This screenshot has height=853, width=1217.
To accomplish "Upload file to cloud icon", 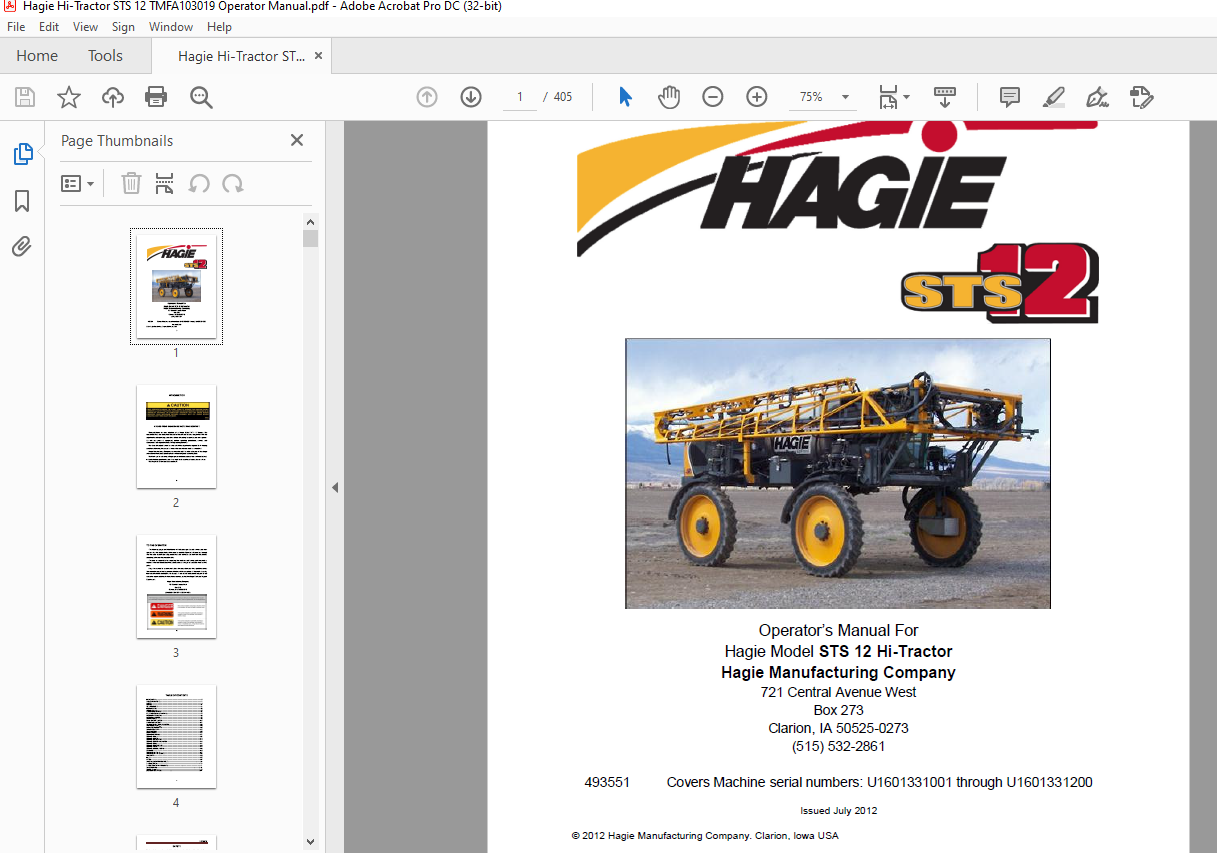I will tap(113, 97).
